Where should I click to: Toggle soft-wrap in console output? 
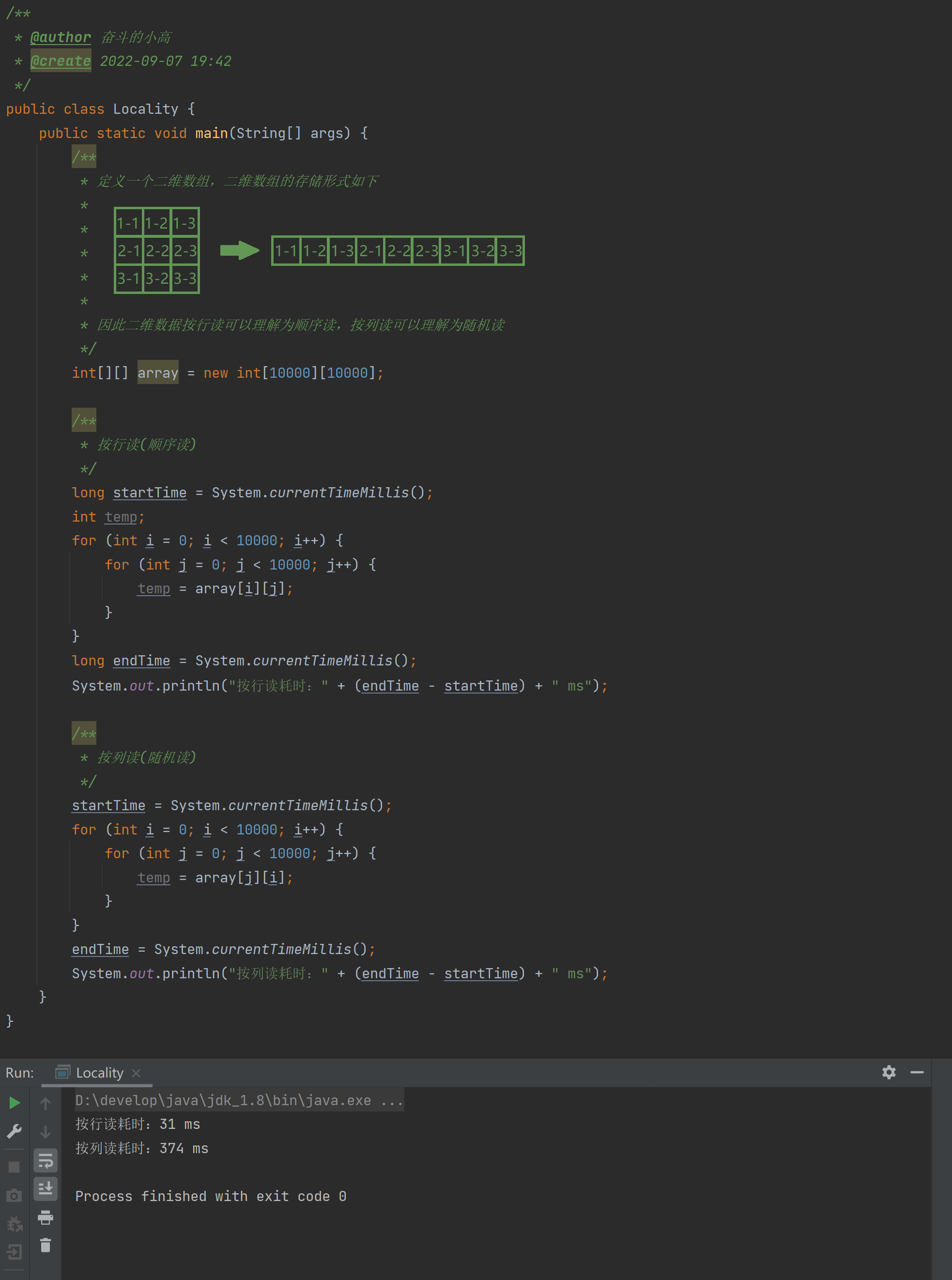click(46, 1161)
